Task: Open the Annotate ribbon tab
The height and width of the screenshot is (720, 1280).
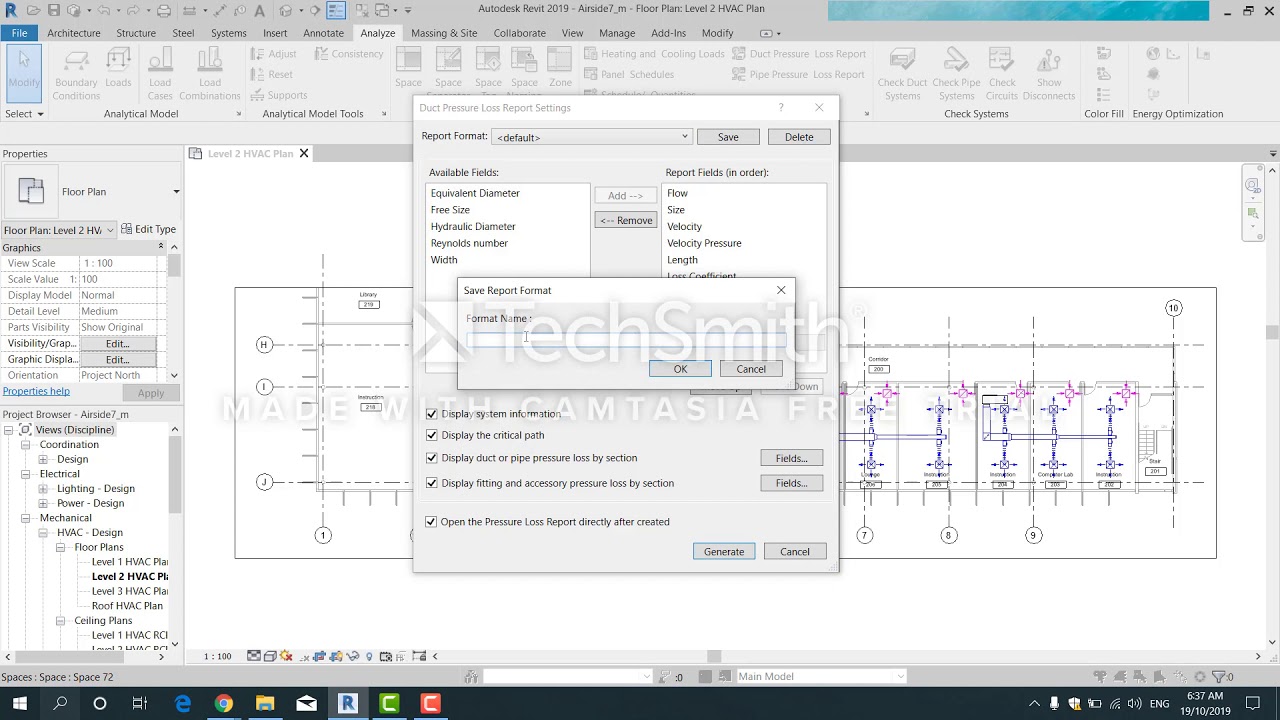Action: coord(323,33)
